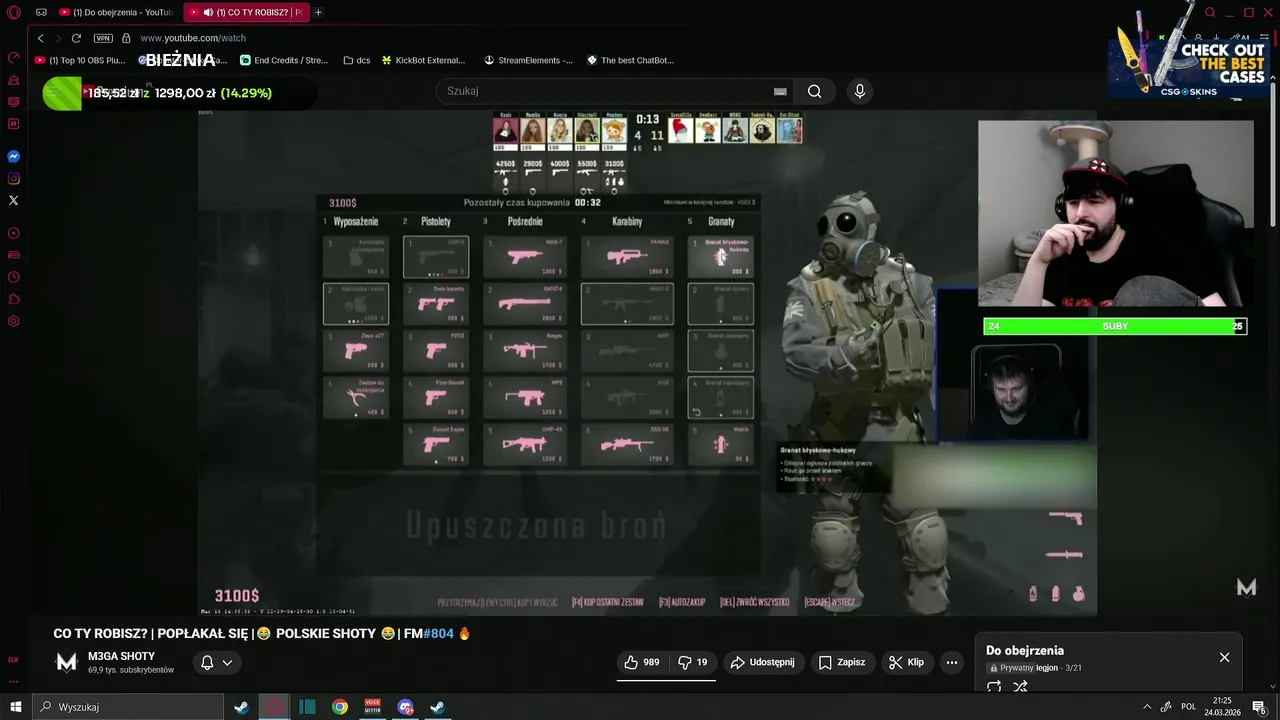Click the 'Klip' clip button
The image size is (1280, 720).
(x=906, y=662)
